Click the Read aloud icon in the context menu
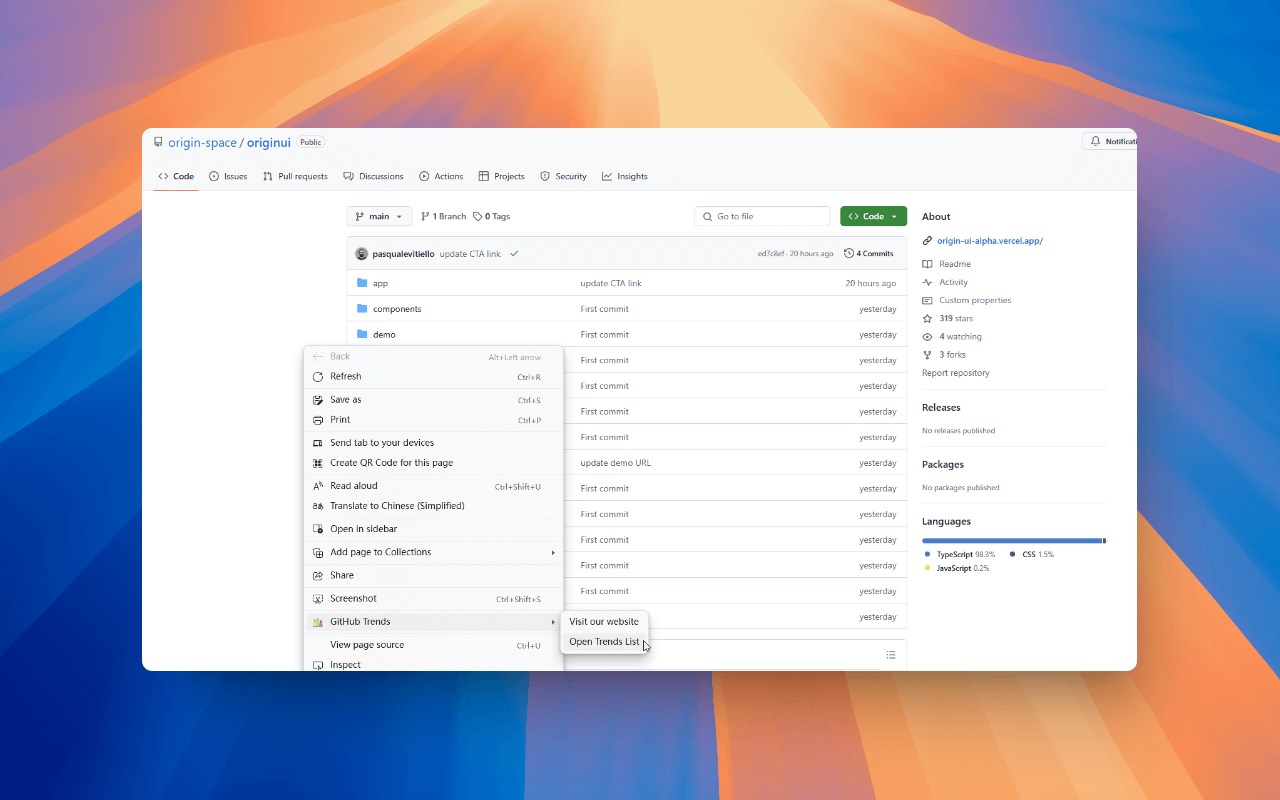Viewport: 1280px width, 800px height. tap(318, 486)
